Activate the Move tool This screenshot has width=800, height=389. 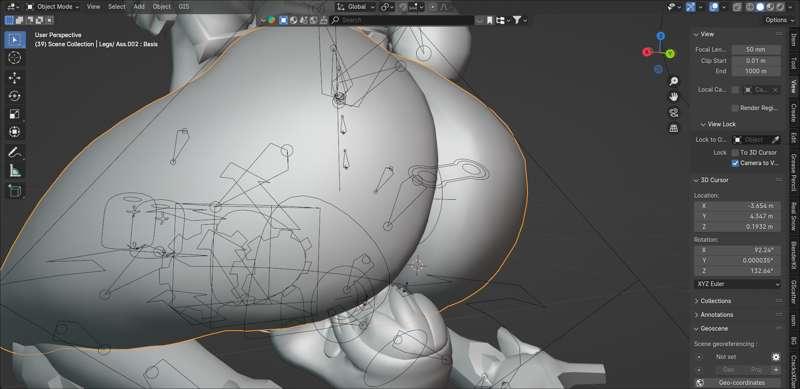[15, 78]
